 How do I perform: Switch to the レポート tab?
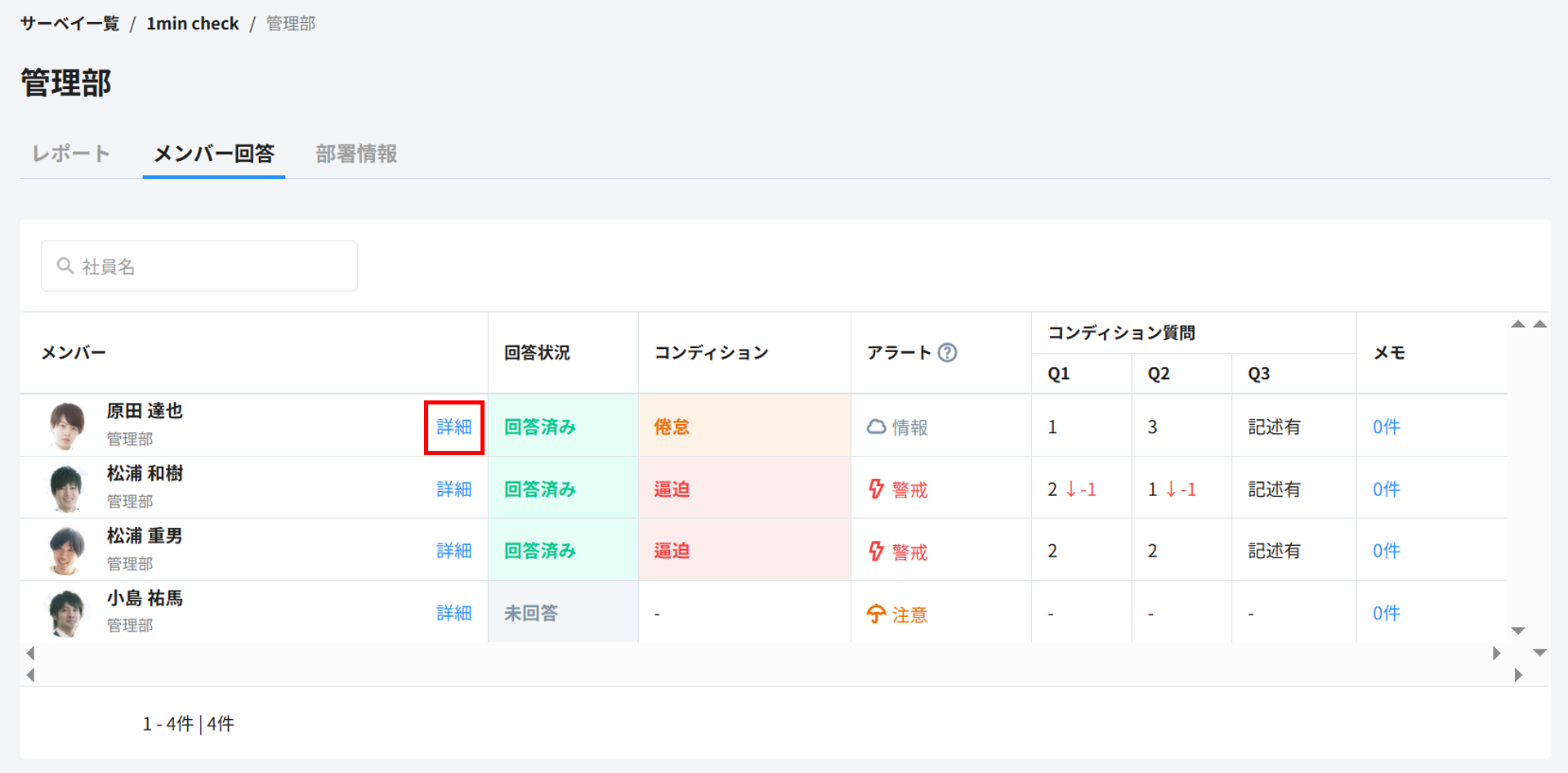[x=71, y=154]
